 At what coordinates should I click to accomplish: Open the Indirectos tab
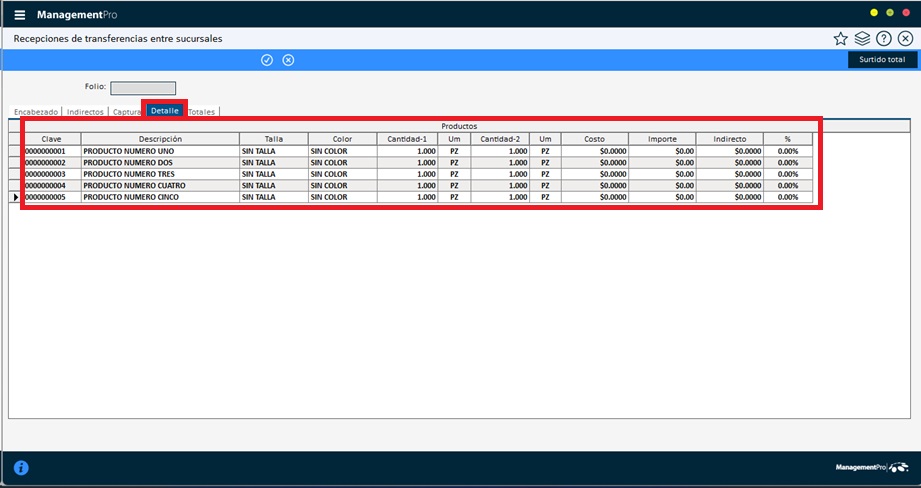coord(85,112)
